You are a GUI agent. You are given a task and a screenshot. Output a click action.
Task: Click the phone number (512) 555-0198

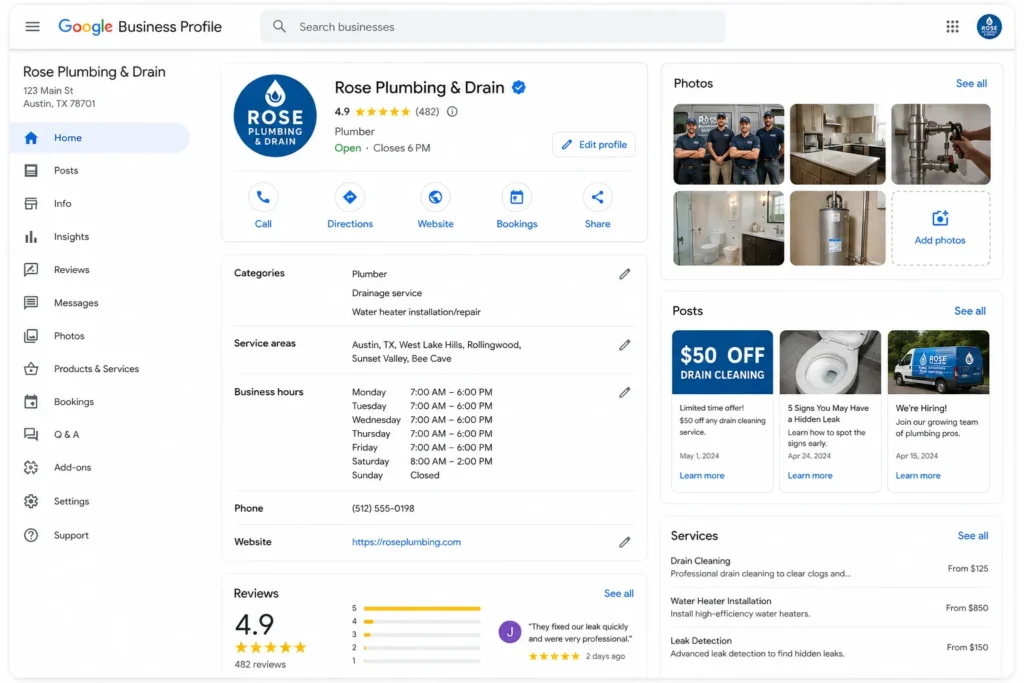pos(383,509)
